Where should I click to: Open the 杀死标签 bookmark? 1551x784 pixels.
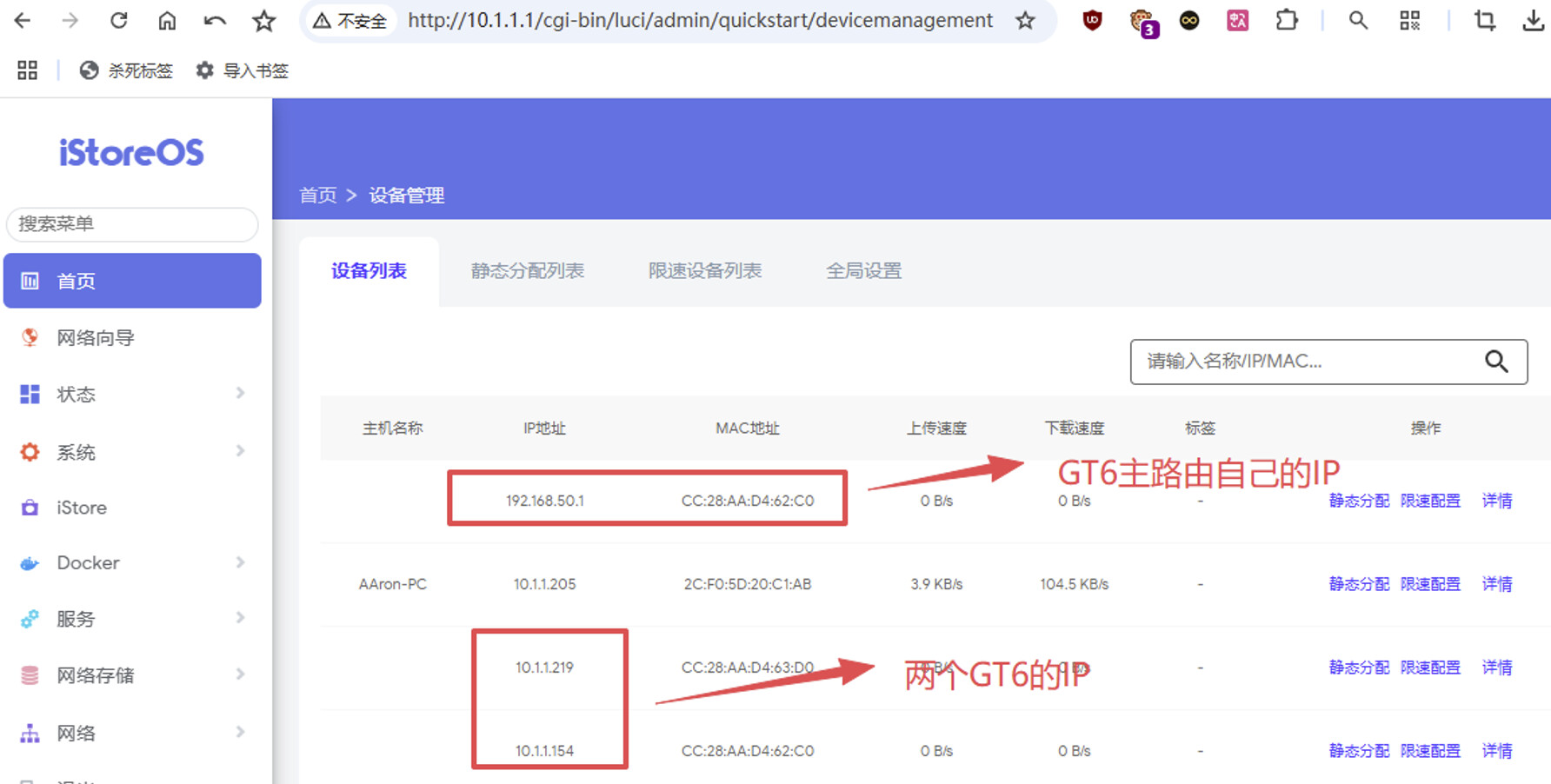(127, 70)
